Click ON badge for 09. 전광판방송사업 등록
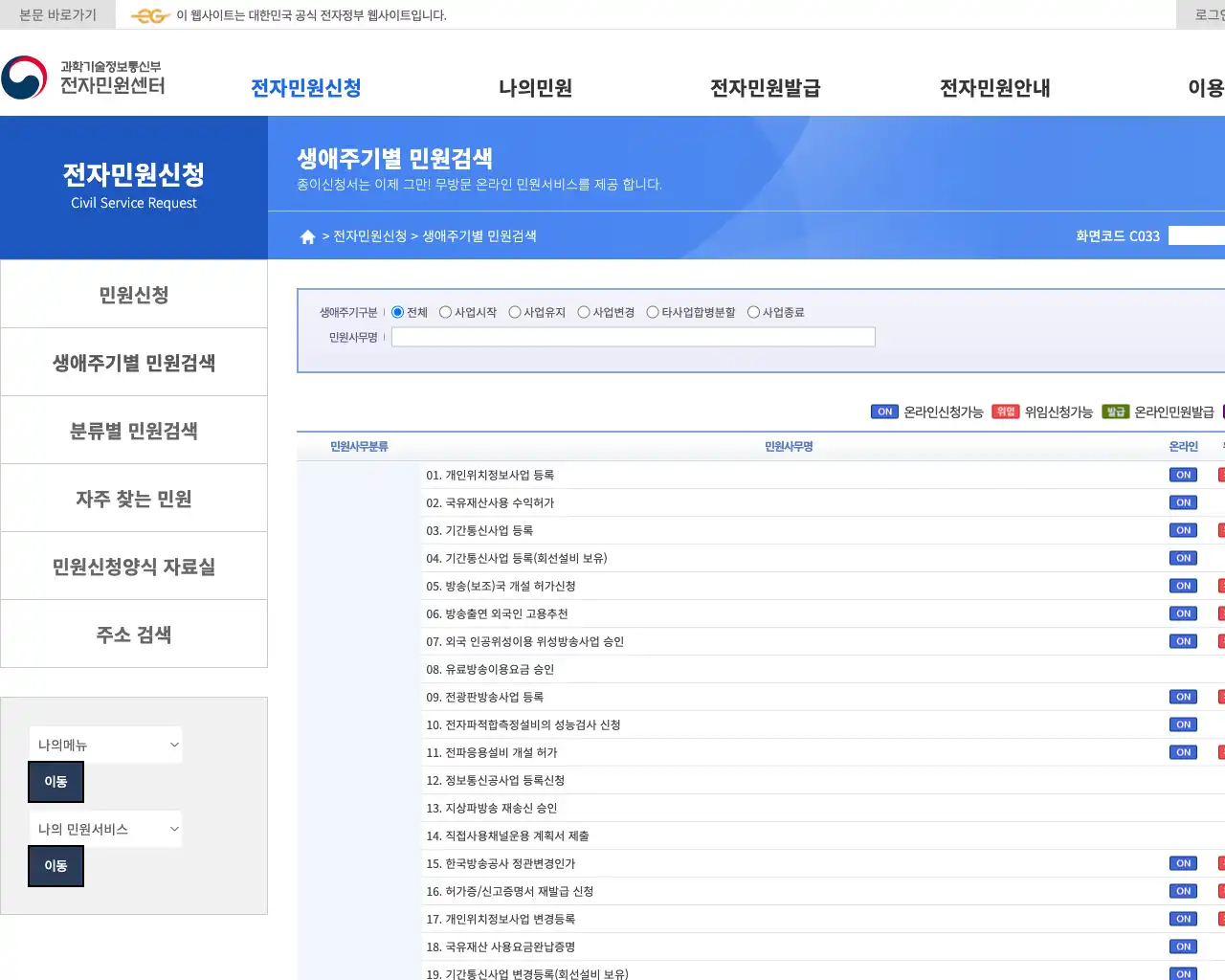Screen dimensions: 1225x980 [x=1184, y=697]
